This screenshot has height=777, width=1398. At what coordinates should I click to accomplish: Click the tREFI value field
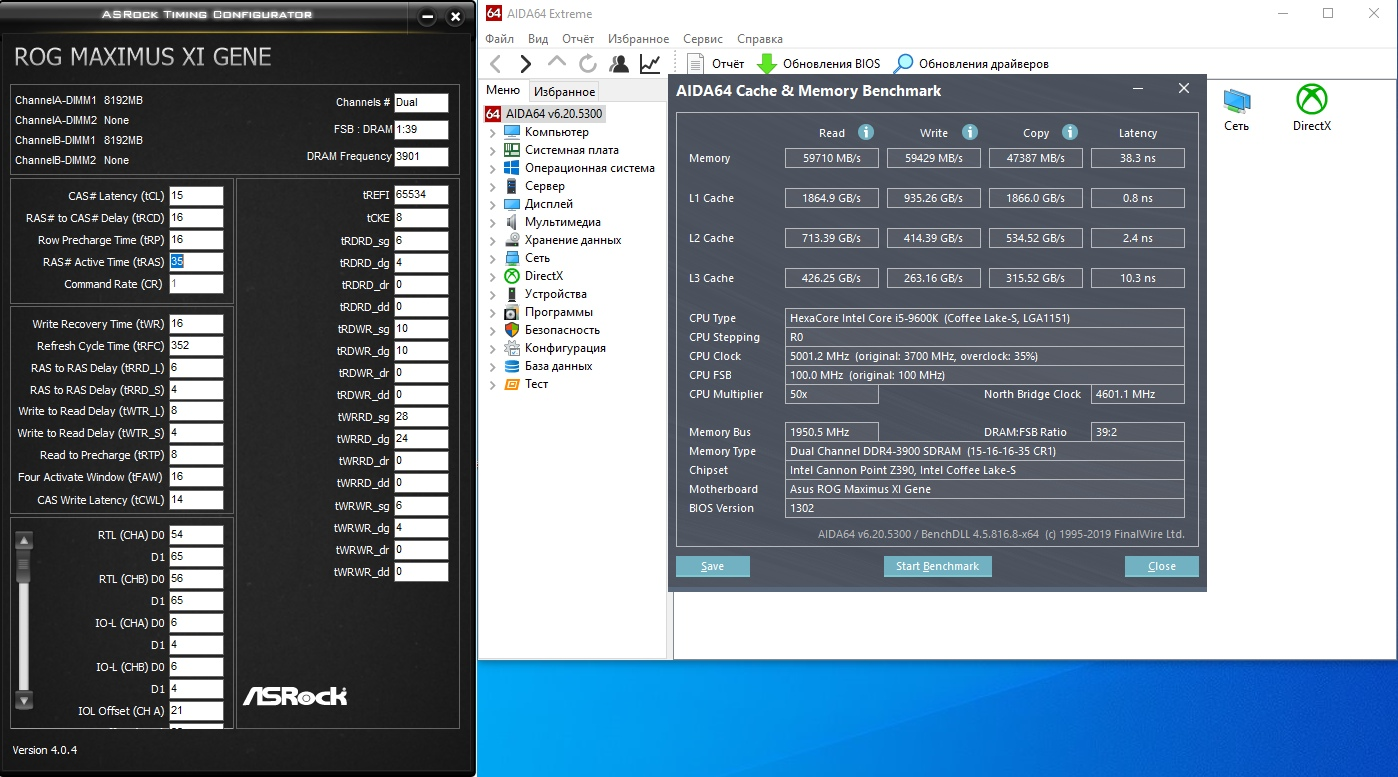coord(421,194)
